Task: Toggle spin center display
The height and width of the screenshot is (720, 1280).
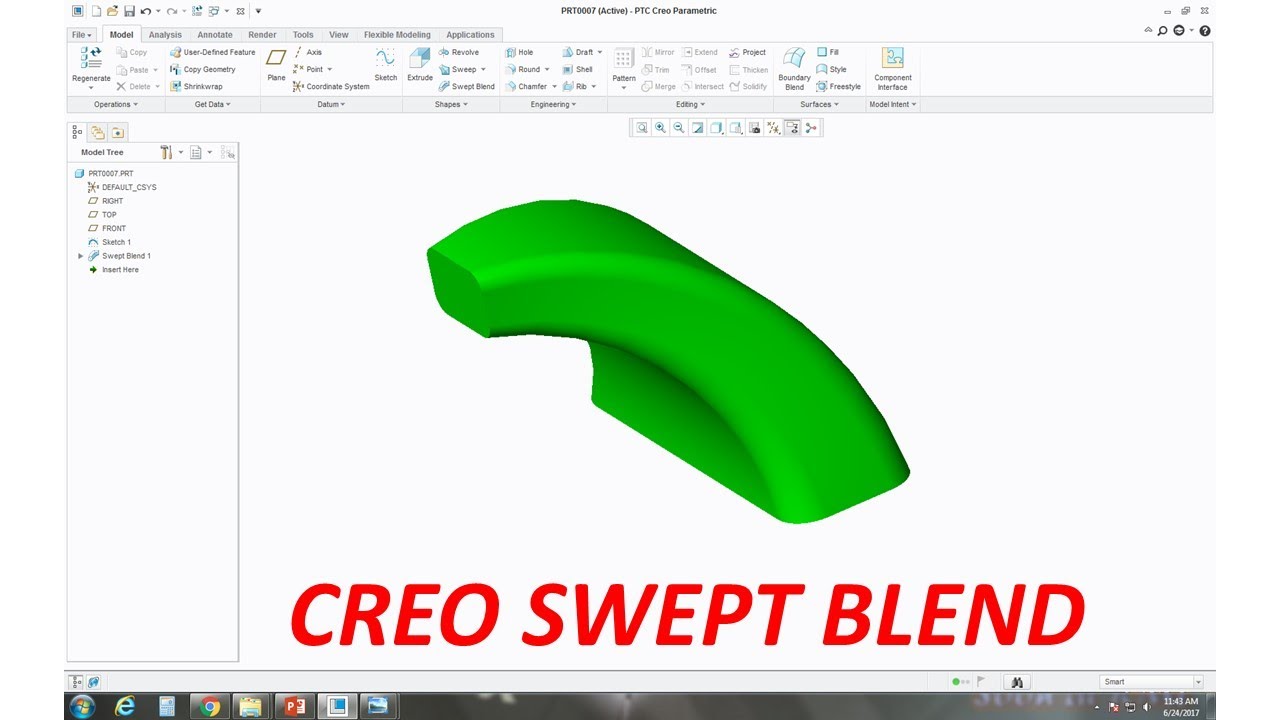Action: tap(810, 127)
